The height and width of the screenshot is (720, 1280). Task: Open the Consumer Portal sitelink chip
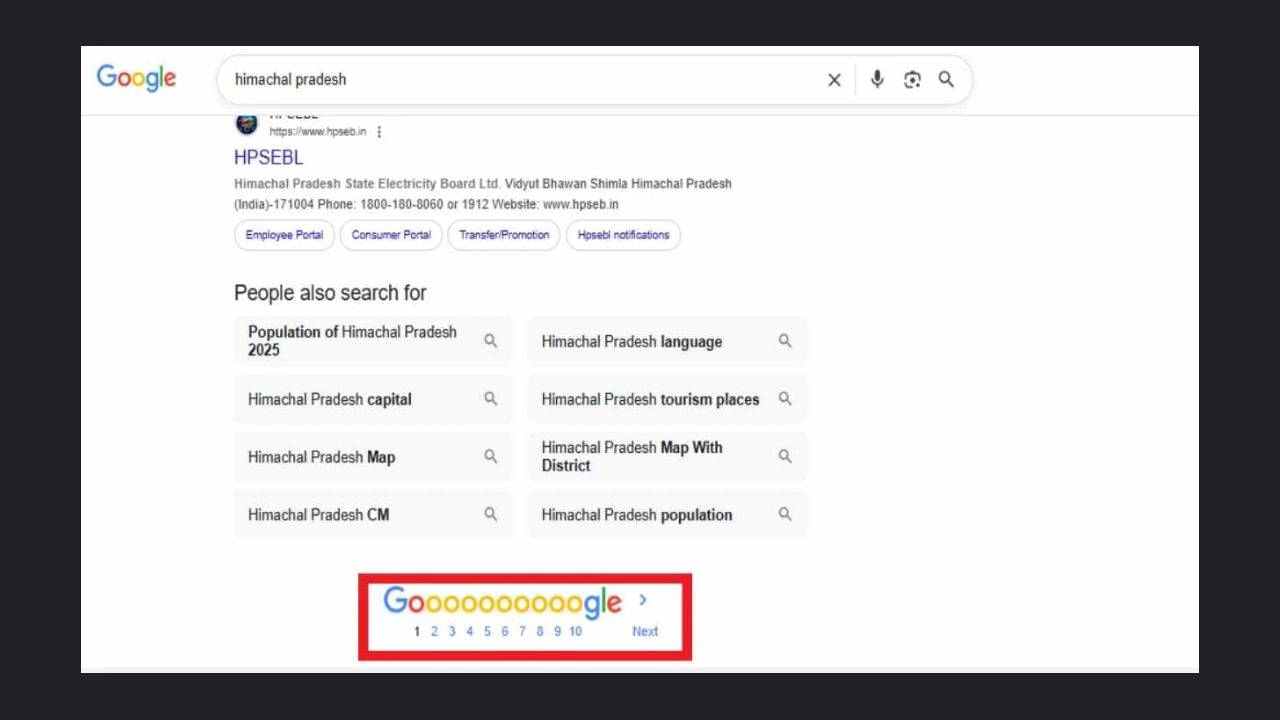click(391, 235)
